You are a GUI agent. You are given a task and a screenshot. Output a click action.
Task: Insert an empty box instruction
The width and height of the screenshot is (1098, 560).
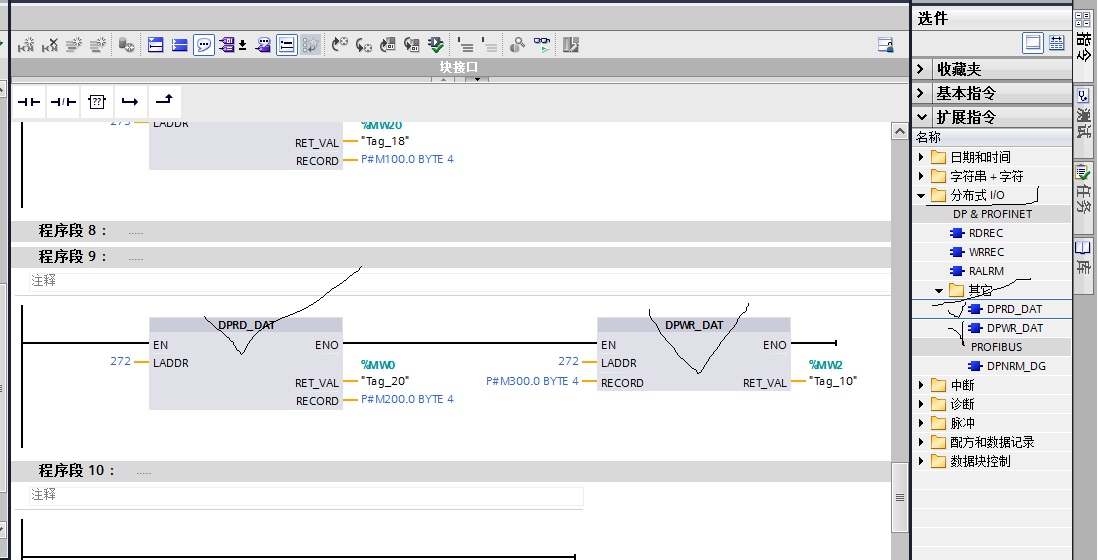click(x=97, y=102)
